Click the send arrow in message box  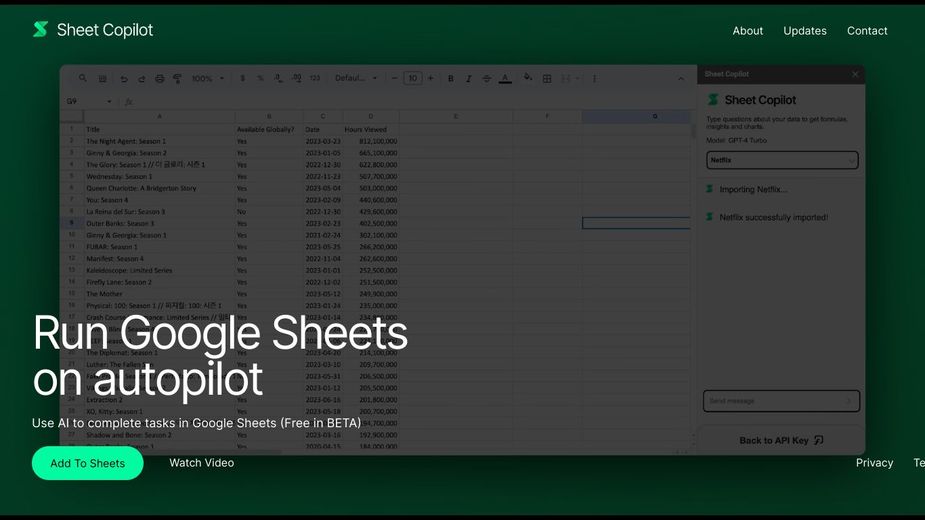849,401
